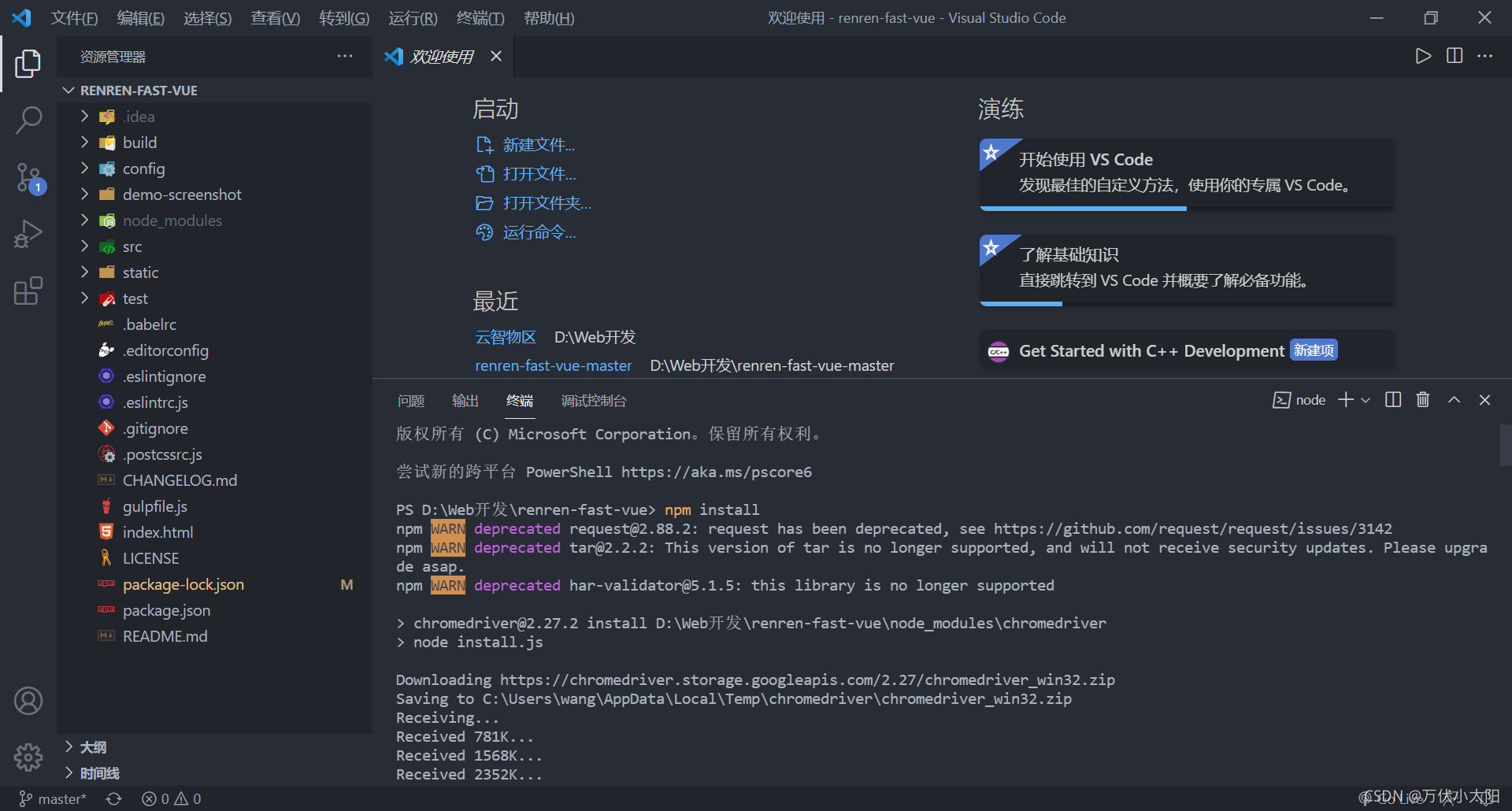
Task: Close the terminal panel
Action: point(1484,400)
